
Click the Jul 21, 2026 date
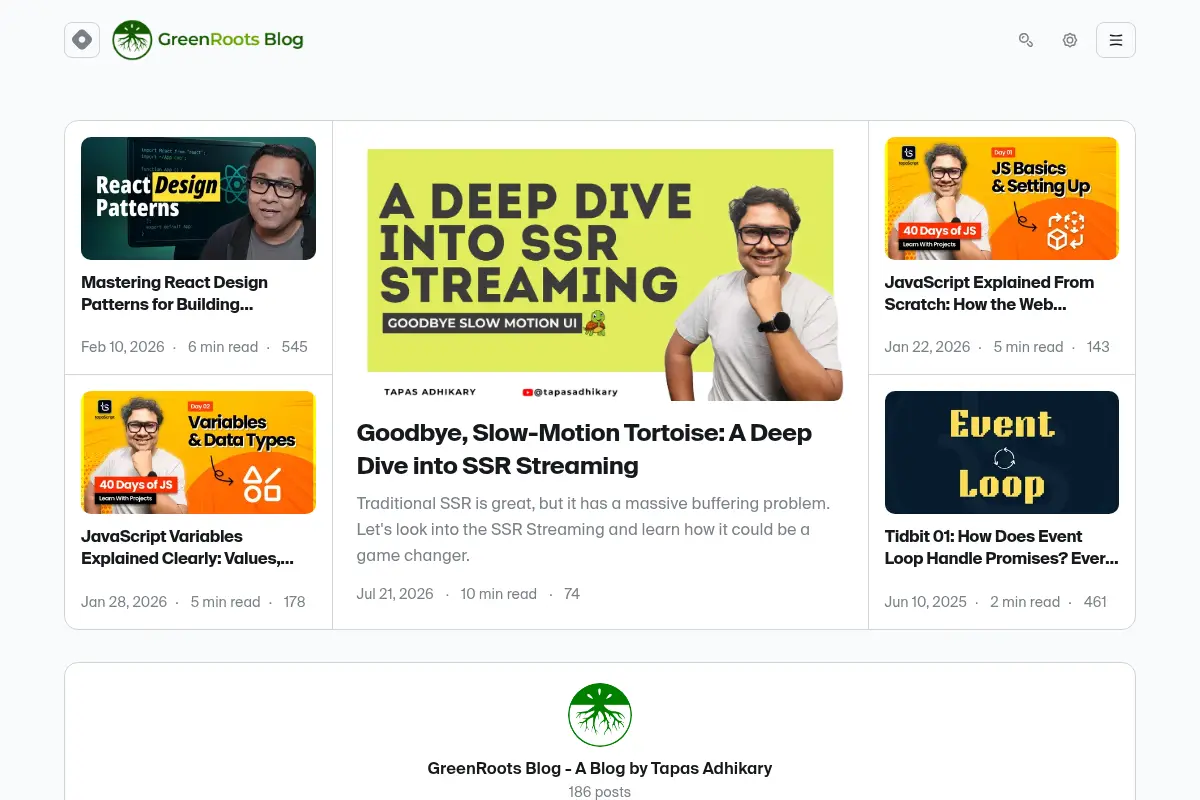(x=395, y=594)
